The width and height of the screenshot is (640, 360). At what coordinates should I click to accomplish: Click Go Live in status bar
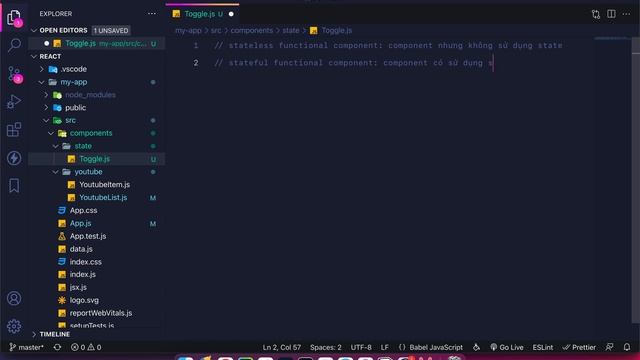(507, 347)
